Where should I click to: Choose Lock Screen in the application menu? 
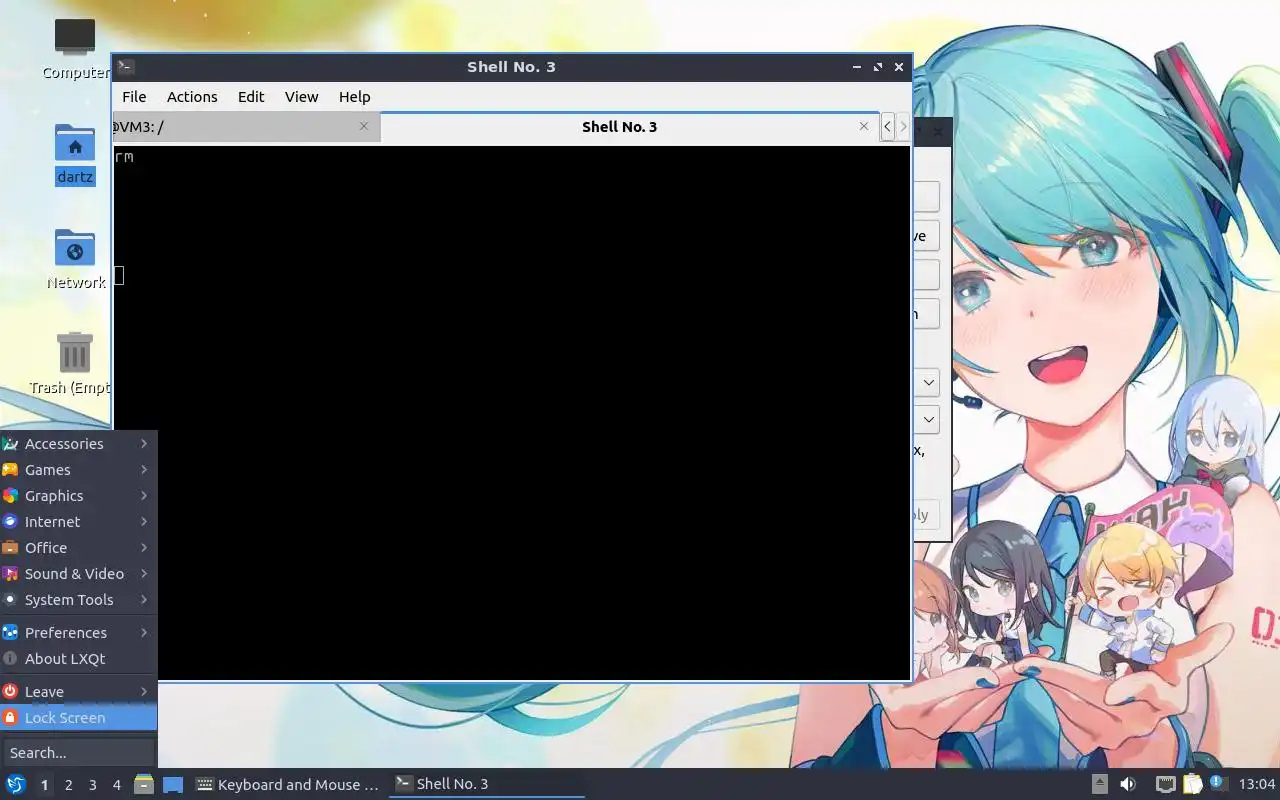(x=78, y=718)
